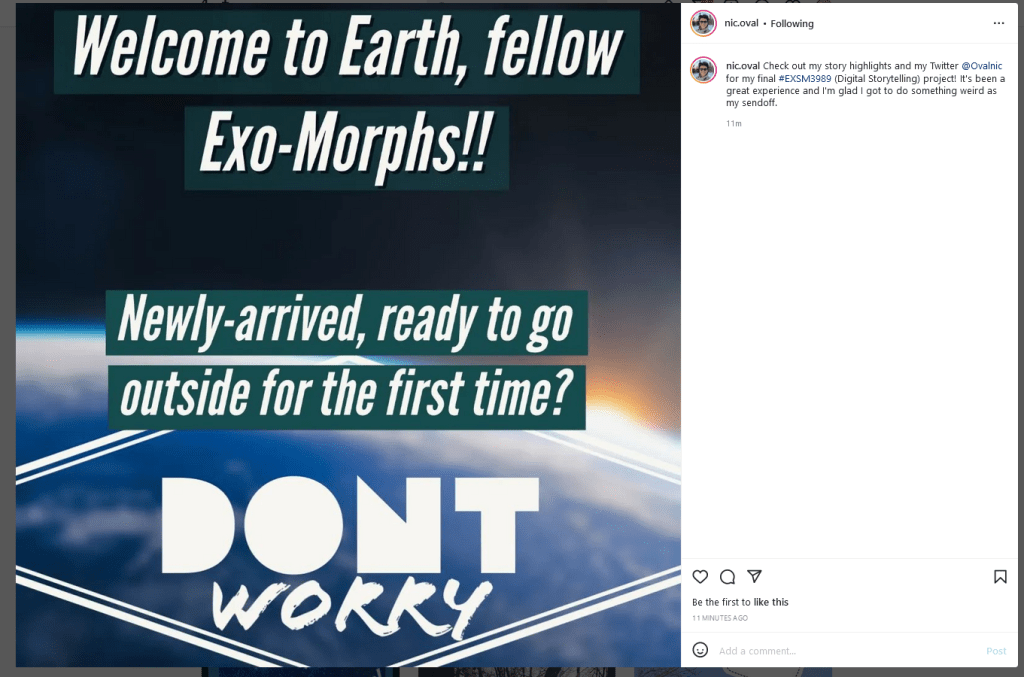Click the Add a comment field
Image resolution: width=1024 pixels, height=677 pixels.
[x=849, y=651]
